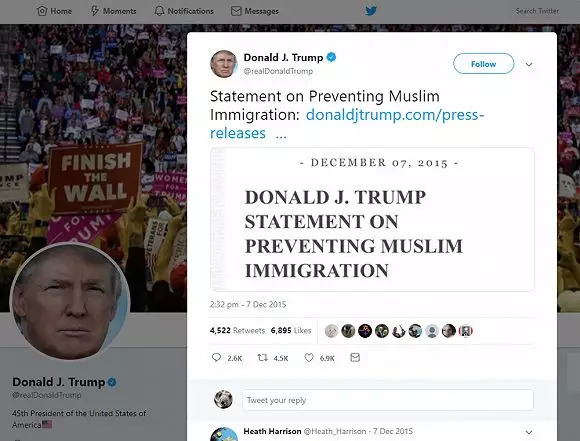The height and width of the screenshot is (441, 580).
Task: Click verified badge next to Donald J. Trump
Action: pyautogui.click(x=331, y=57)
